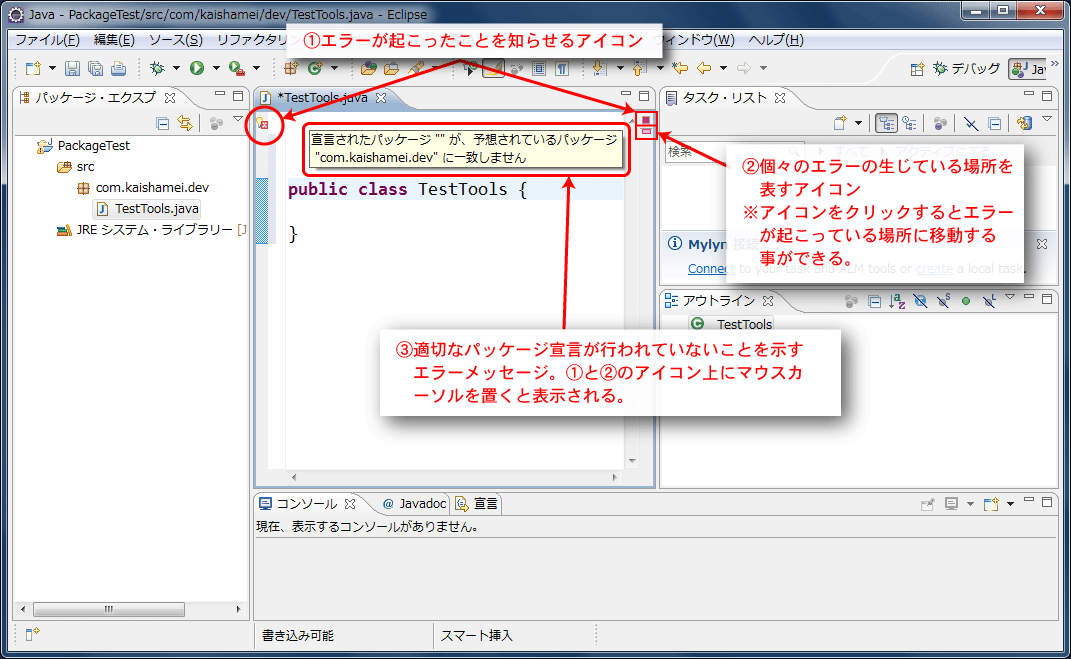Click the Open Task folder icon
The image size is (1071, 659).
(x=391, y=68)
